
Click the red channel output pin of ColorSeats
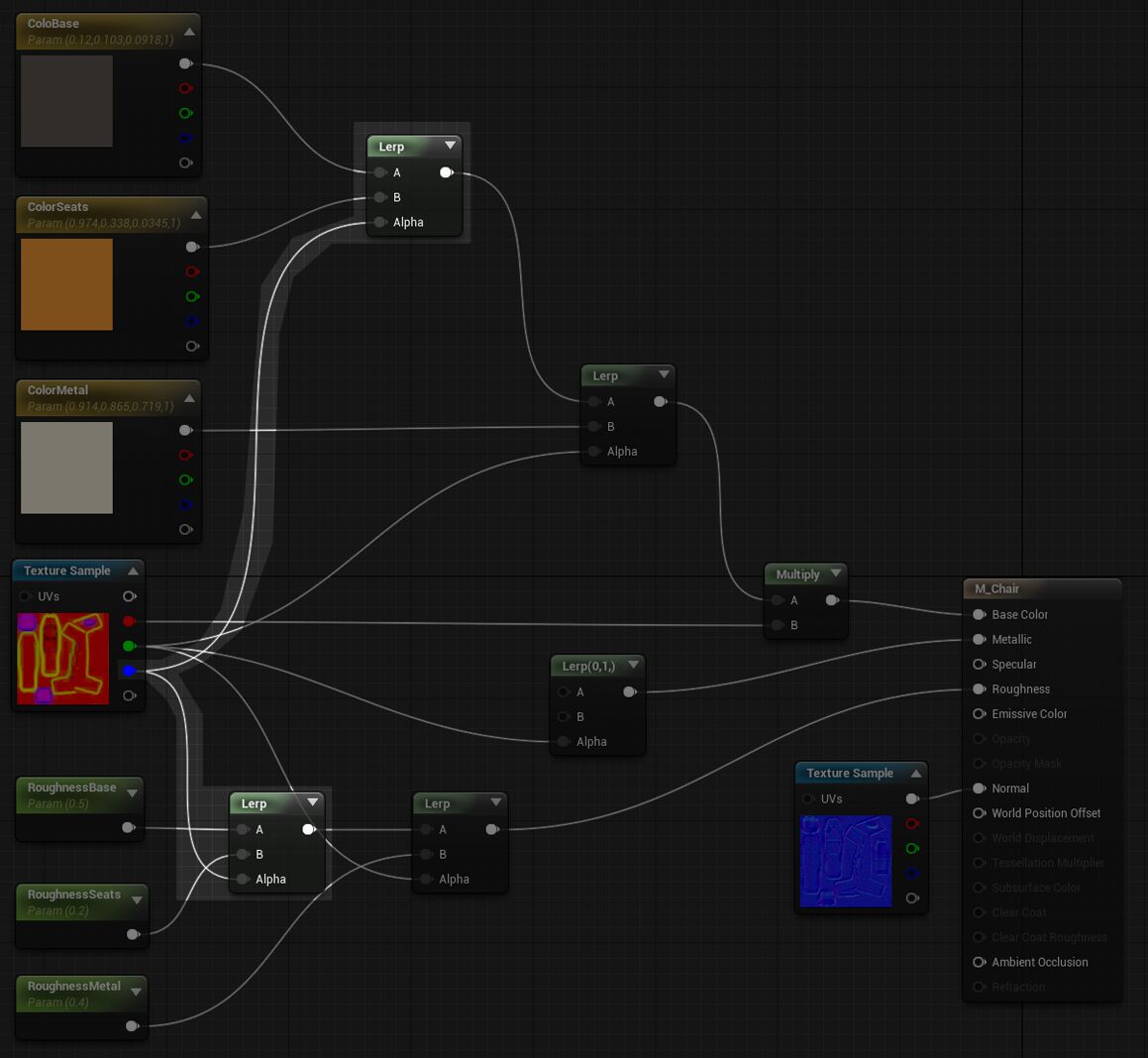tap(192, 271)
